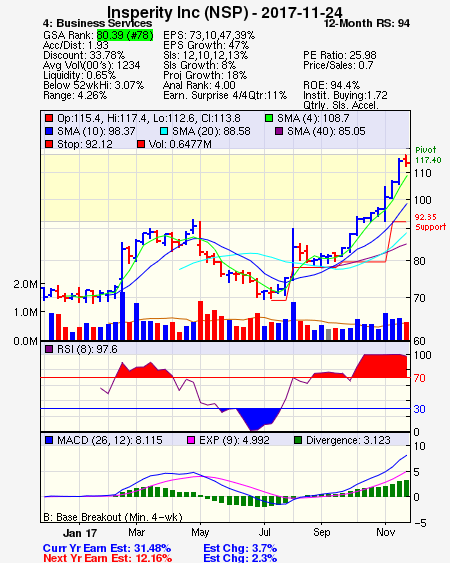Viewport: 450px width, 563px height.
Task: Click the red Op/Hi/Lo/Cl legend swatch
Action: click(49, 118)
